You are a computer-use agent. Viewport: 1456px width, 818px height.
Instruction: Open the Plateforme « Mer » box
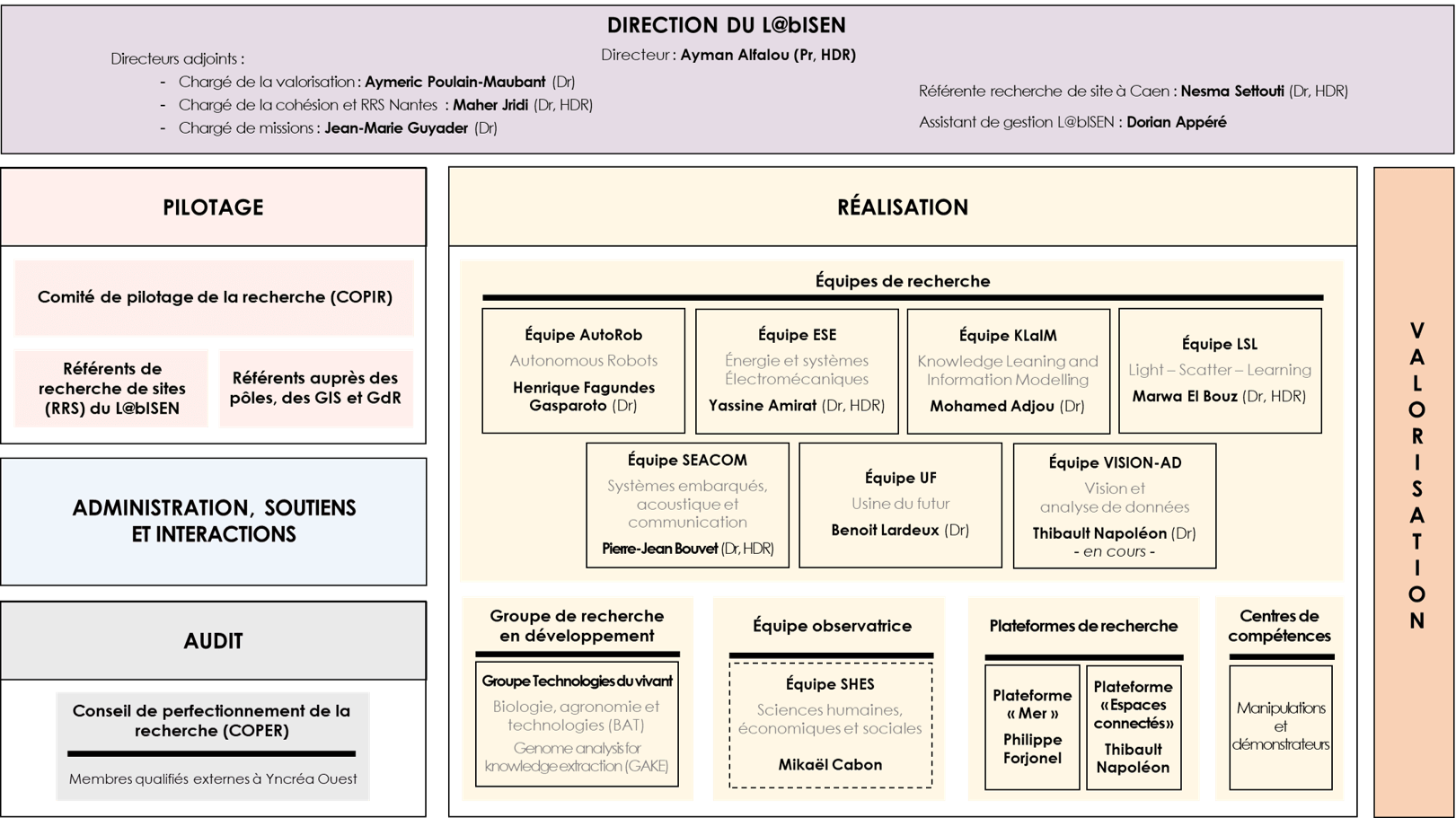(x=1032, y=727)
